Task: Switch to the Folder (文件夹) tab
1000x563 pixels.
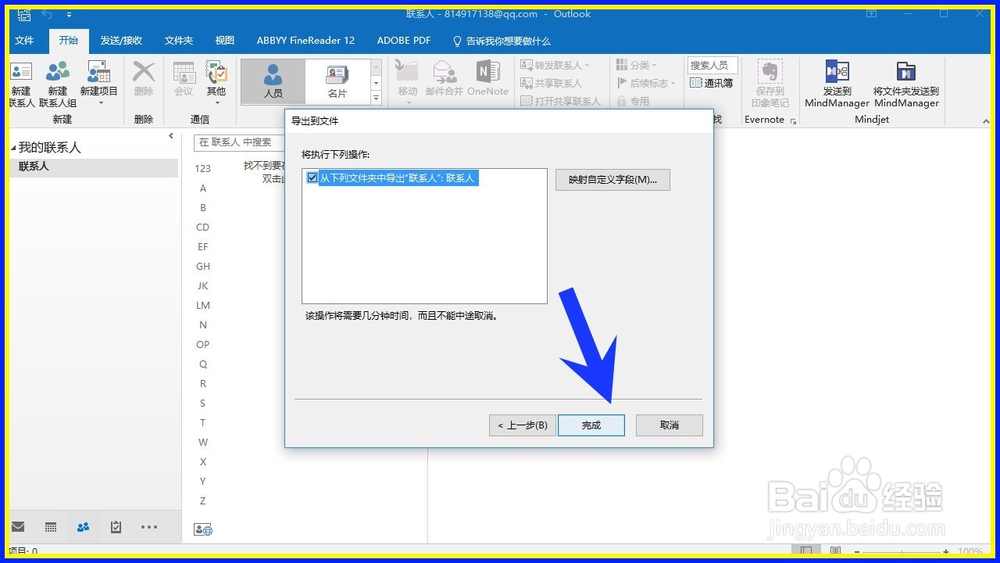Action: coord(179,40)
